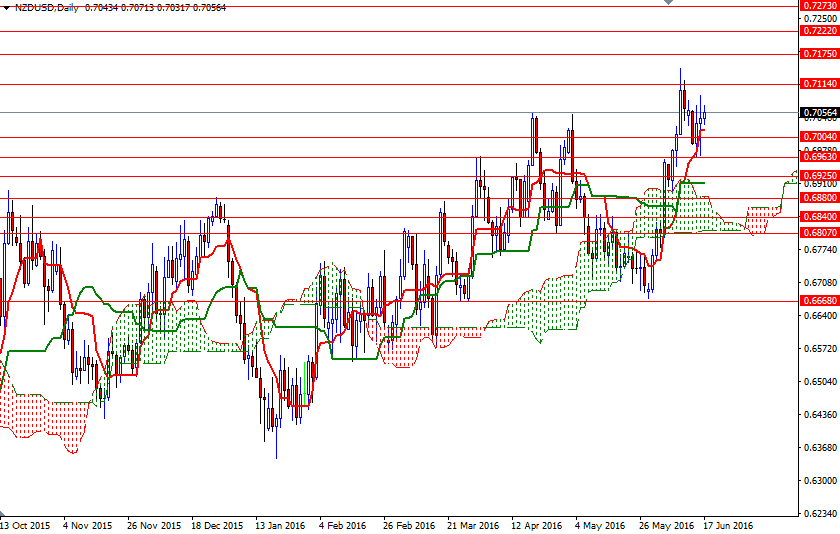
Task: Click the 0.65720 price scale value
Action: pos(821,349)
